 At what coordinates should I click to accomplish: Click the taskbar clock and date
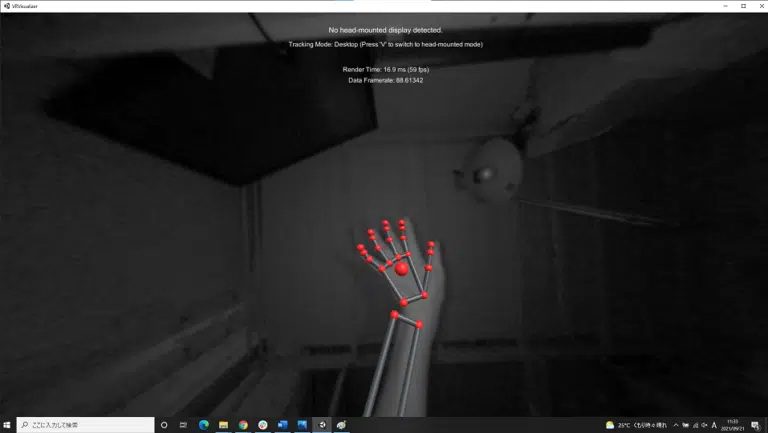point(735,425)
